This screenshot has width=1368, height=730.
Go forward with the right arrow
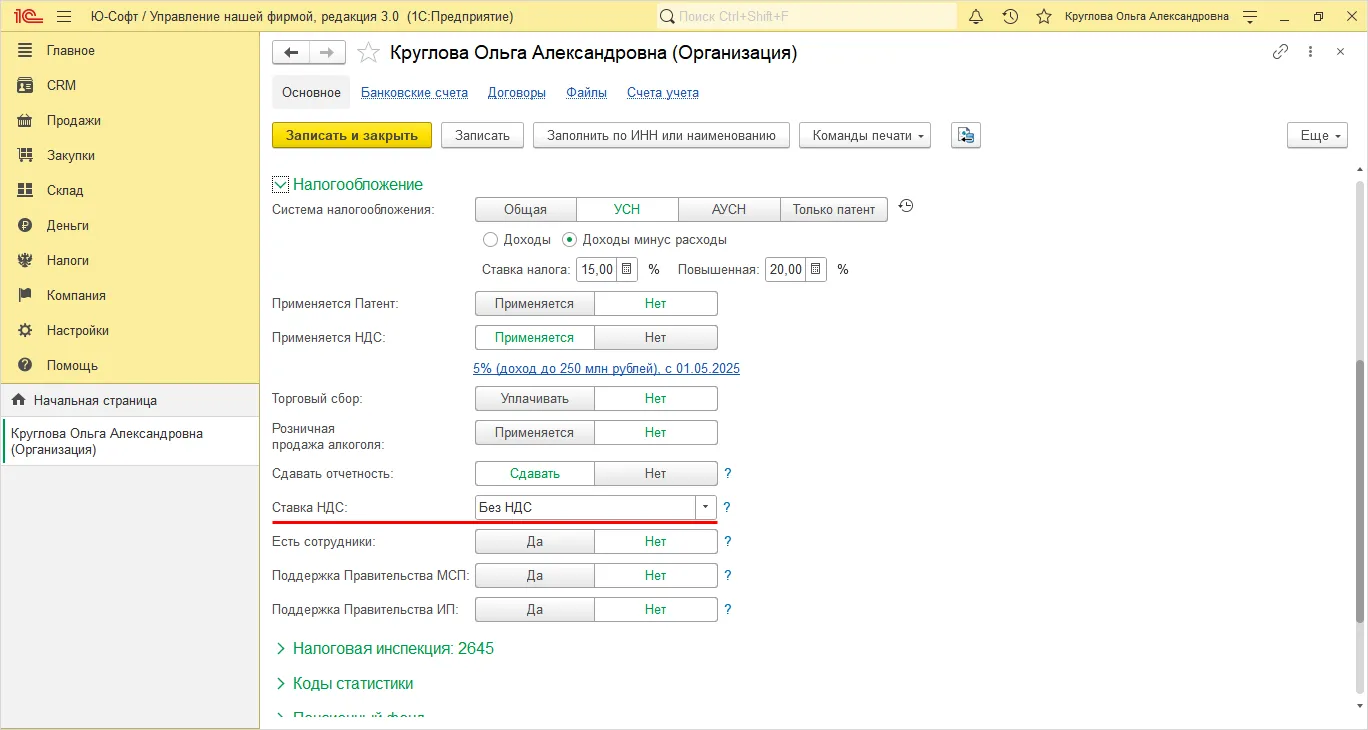[x=327, y=53]
